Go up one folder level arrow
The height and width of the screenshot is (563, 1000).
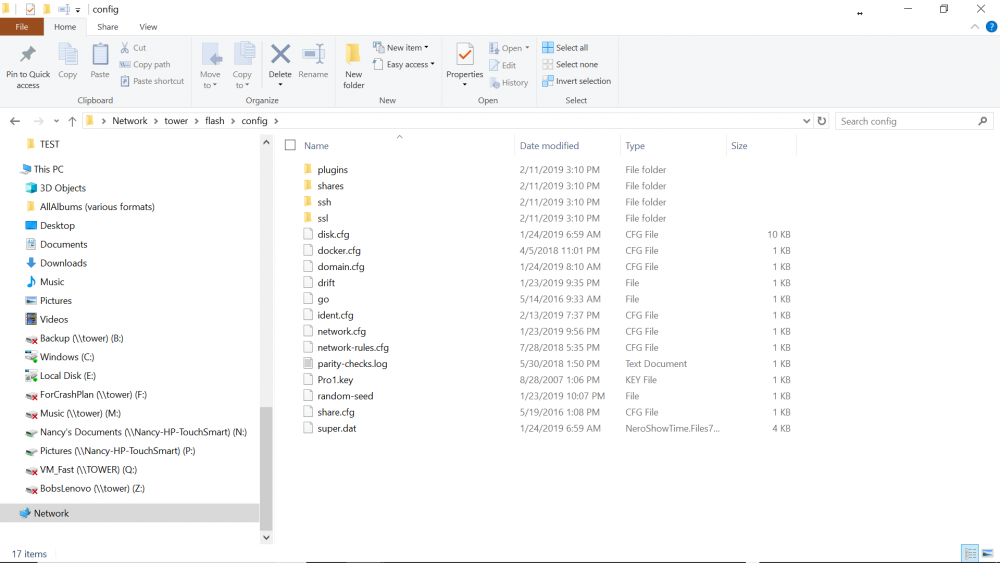click(x=72, y=121)
